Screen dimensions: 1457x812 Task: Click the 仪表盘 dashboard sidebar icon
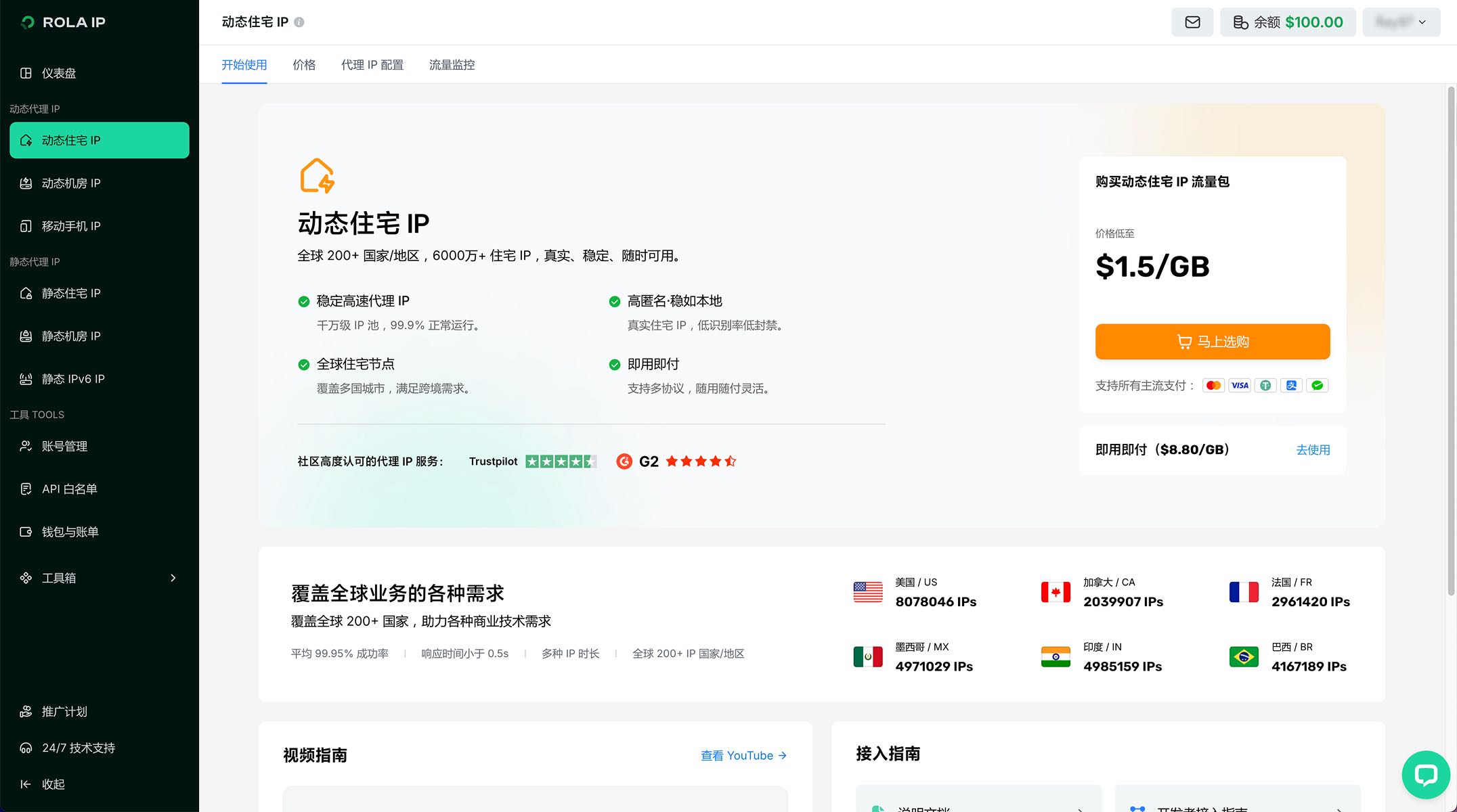(x=26, y=73)
